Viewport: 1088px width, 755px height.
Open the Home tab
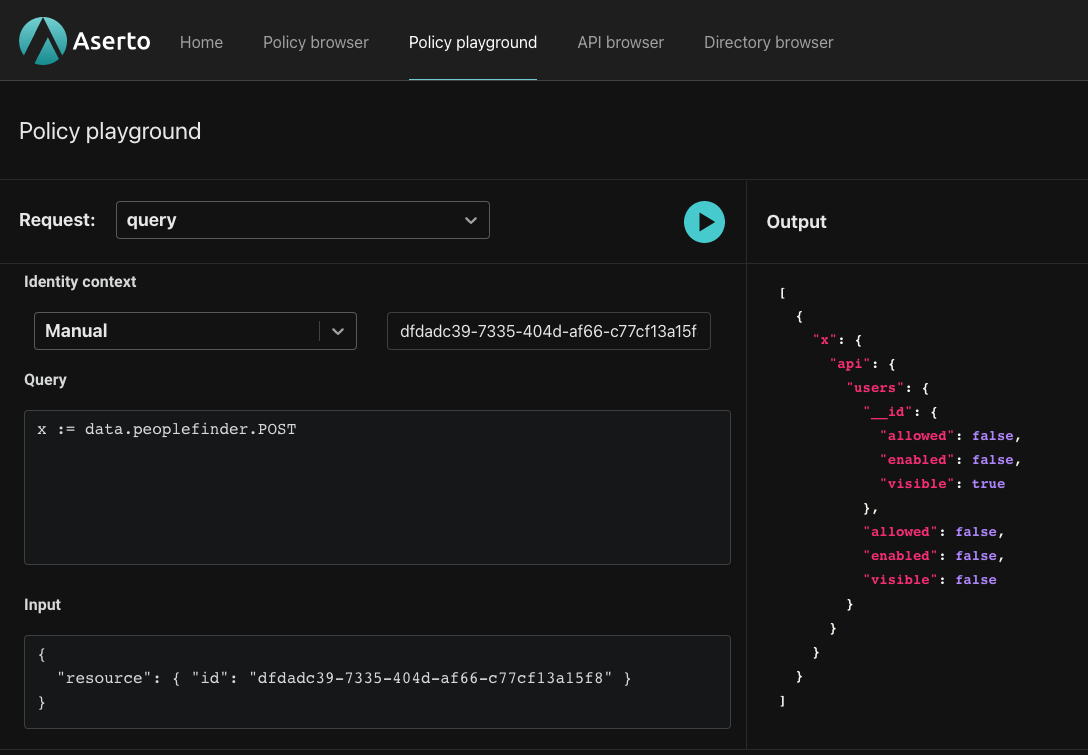coord(201,42)
